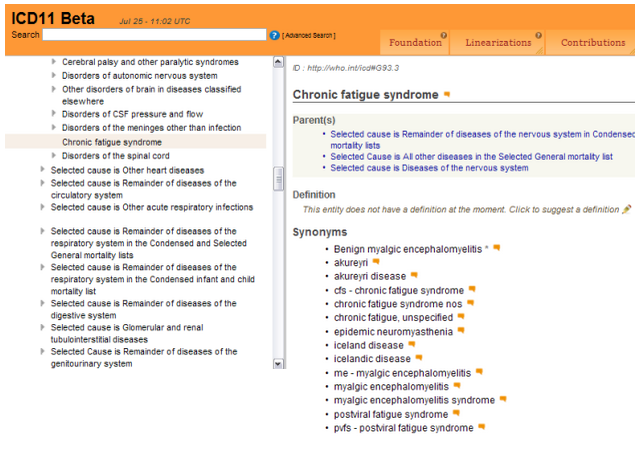Click comment flag next to Chronic fatigue syndrome title
The height and width of the screenshot is (449, 640).
pyautogui.click(x=447, y=95)
